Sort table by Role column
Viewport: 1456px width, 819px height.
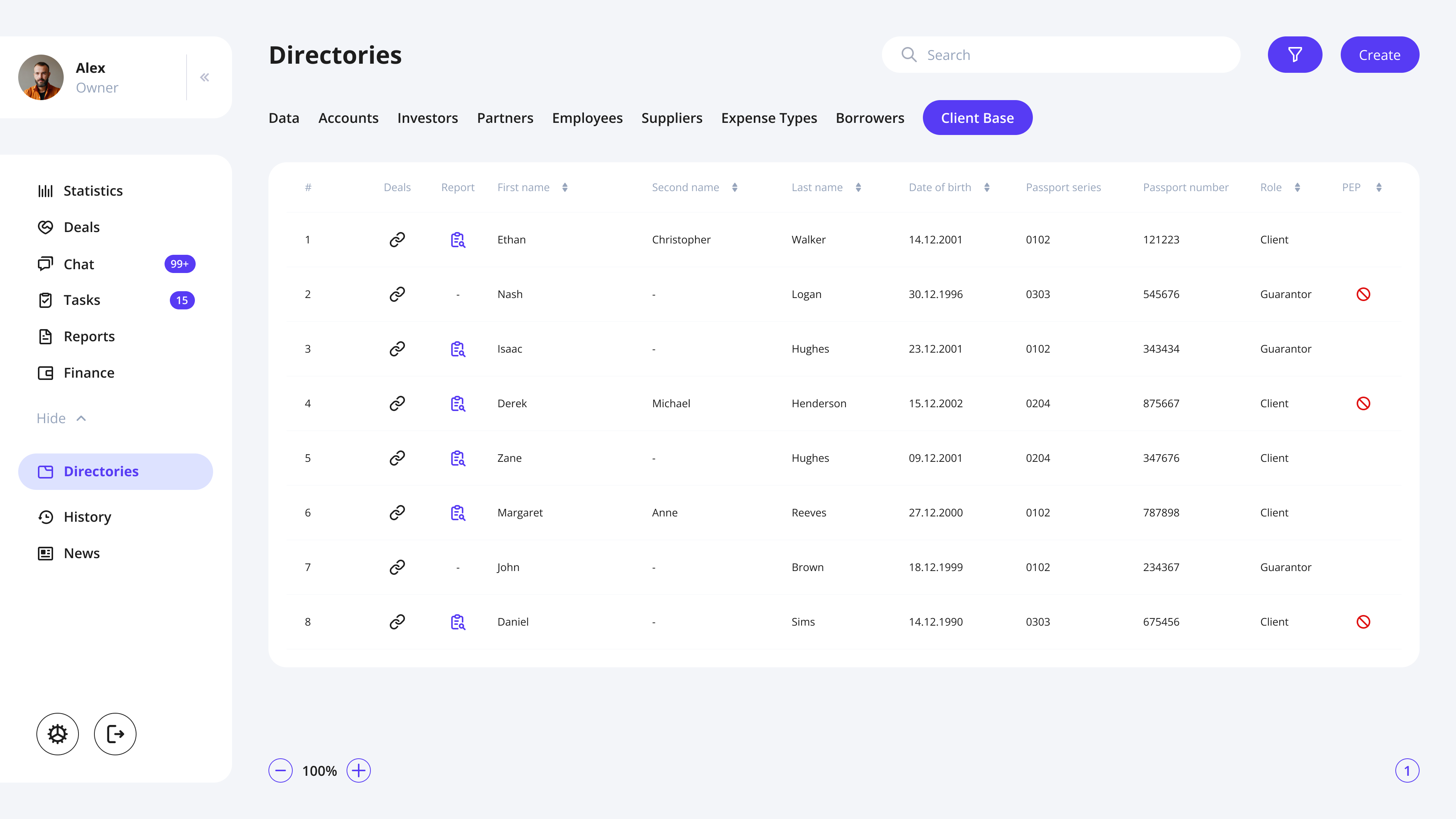[1297, 188]
